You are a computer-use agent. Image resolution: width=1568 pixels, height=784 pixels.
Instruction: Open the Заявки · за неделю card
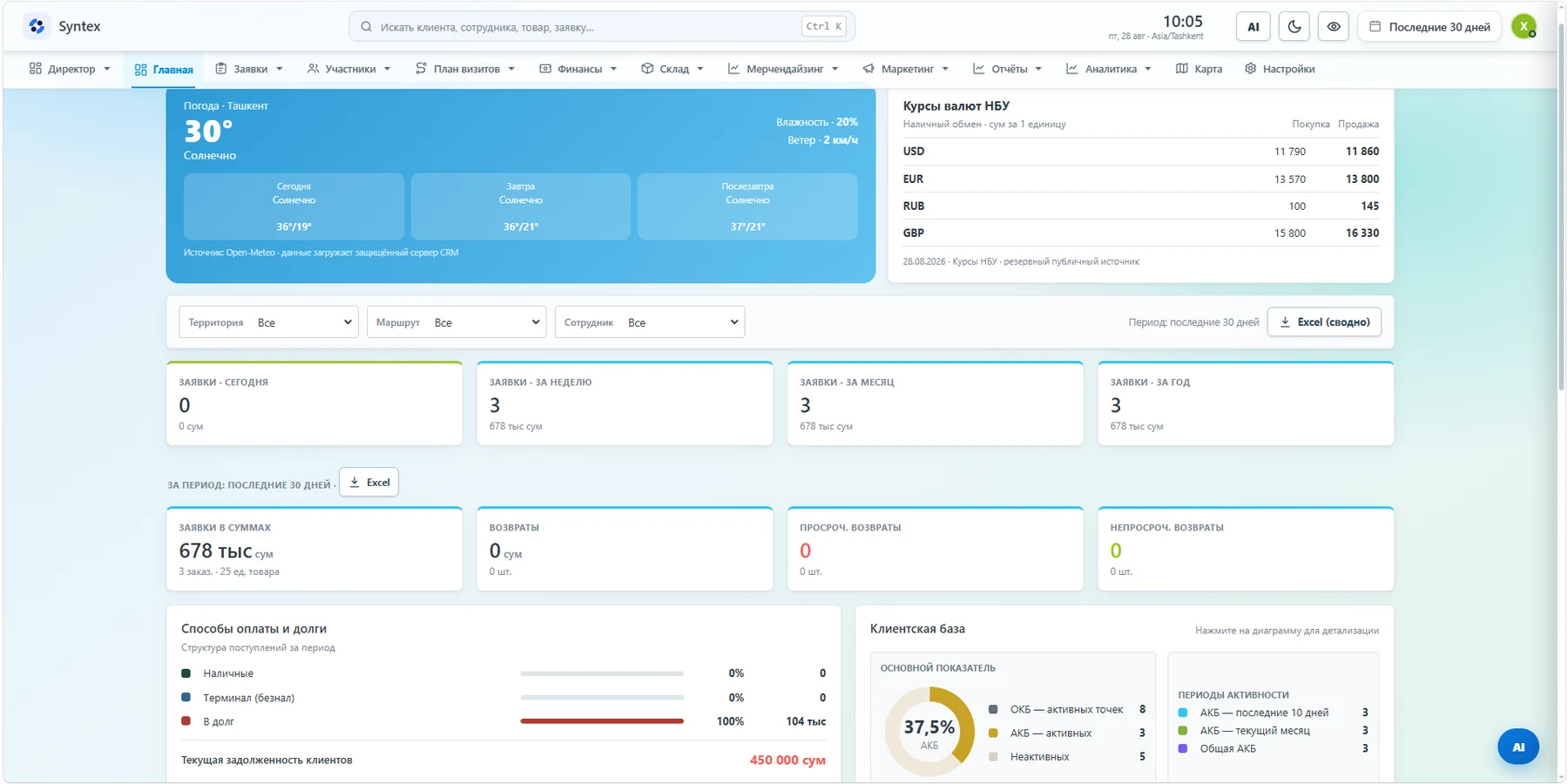coord(625,403)
